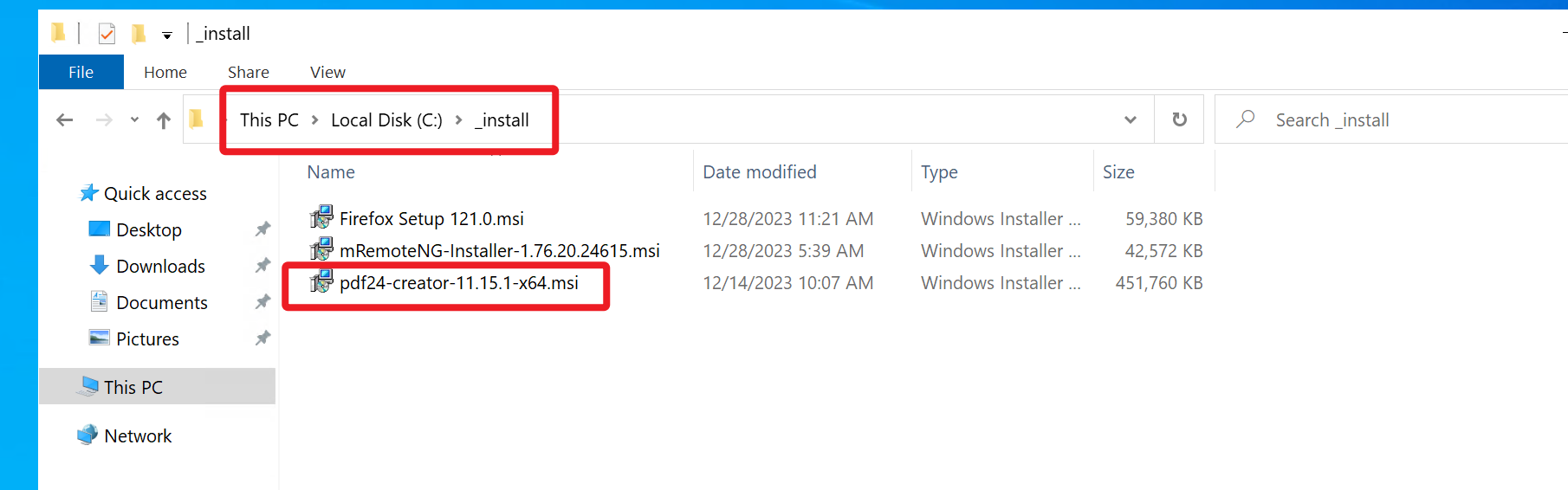Open the File menu tab
Image resolution: width=1568 pixels, height=490 pixels.
(x=81, y=72)
